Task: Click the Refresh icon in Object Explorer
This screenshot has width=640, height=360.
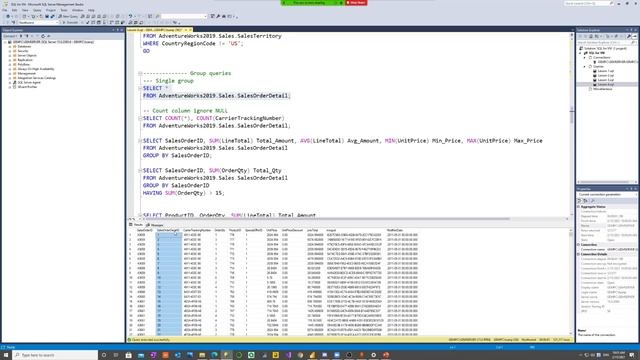Action: click(x=43, y=36)
